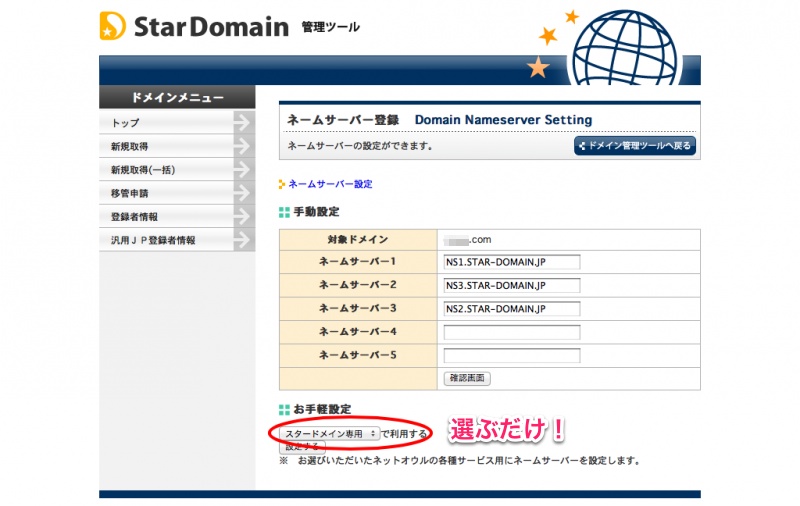The image size is (800, 506).
Task: Click ドメイン管理ツールへ戻る button
Action: click(x=635, y=146)
